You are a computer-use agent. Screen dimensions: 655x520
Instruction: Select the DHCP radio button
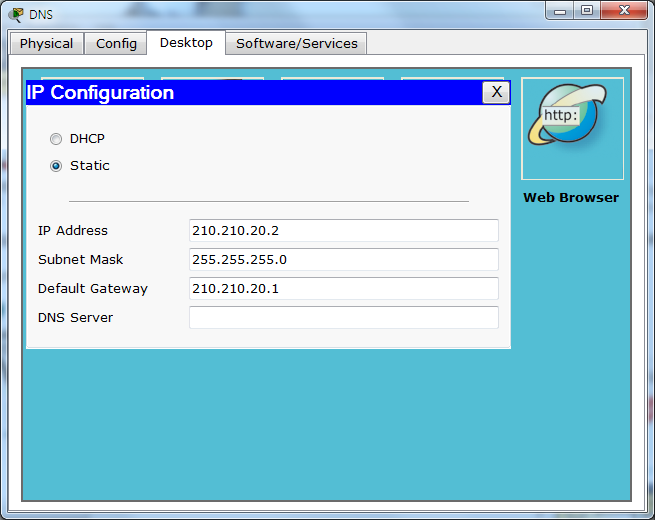56,139
